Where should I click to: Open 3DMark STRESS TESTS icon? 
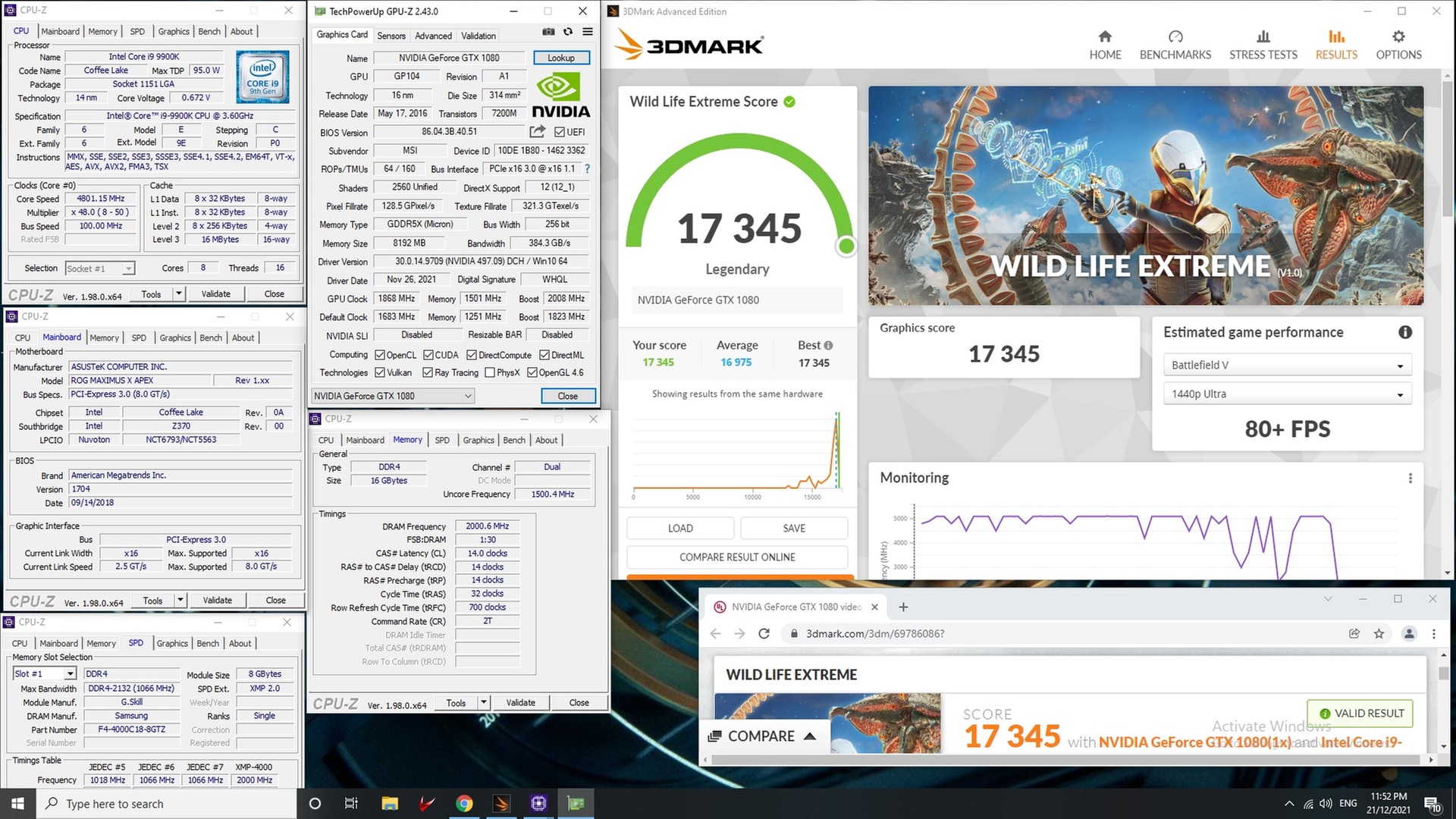1263,36
